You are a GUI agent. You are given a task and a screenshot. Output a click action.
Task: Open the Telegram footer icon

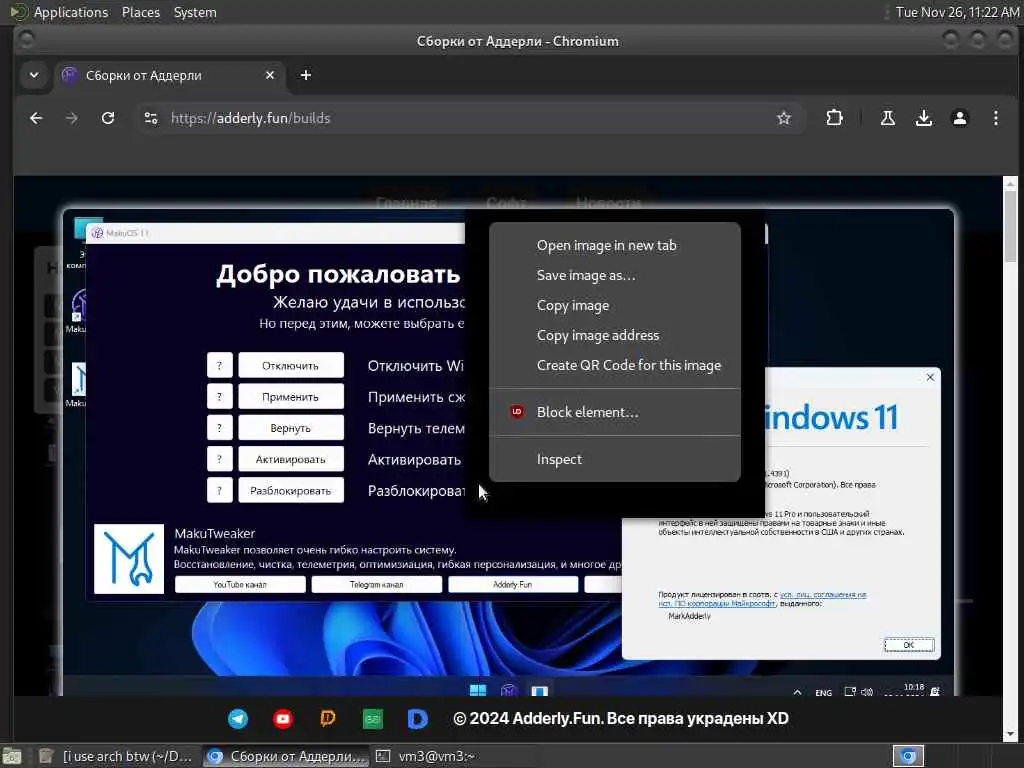tap(238, 718)
